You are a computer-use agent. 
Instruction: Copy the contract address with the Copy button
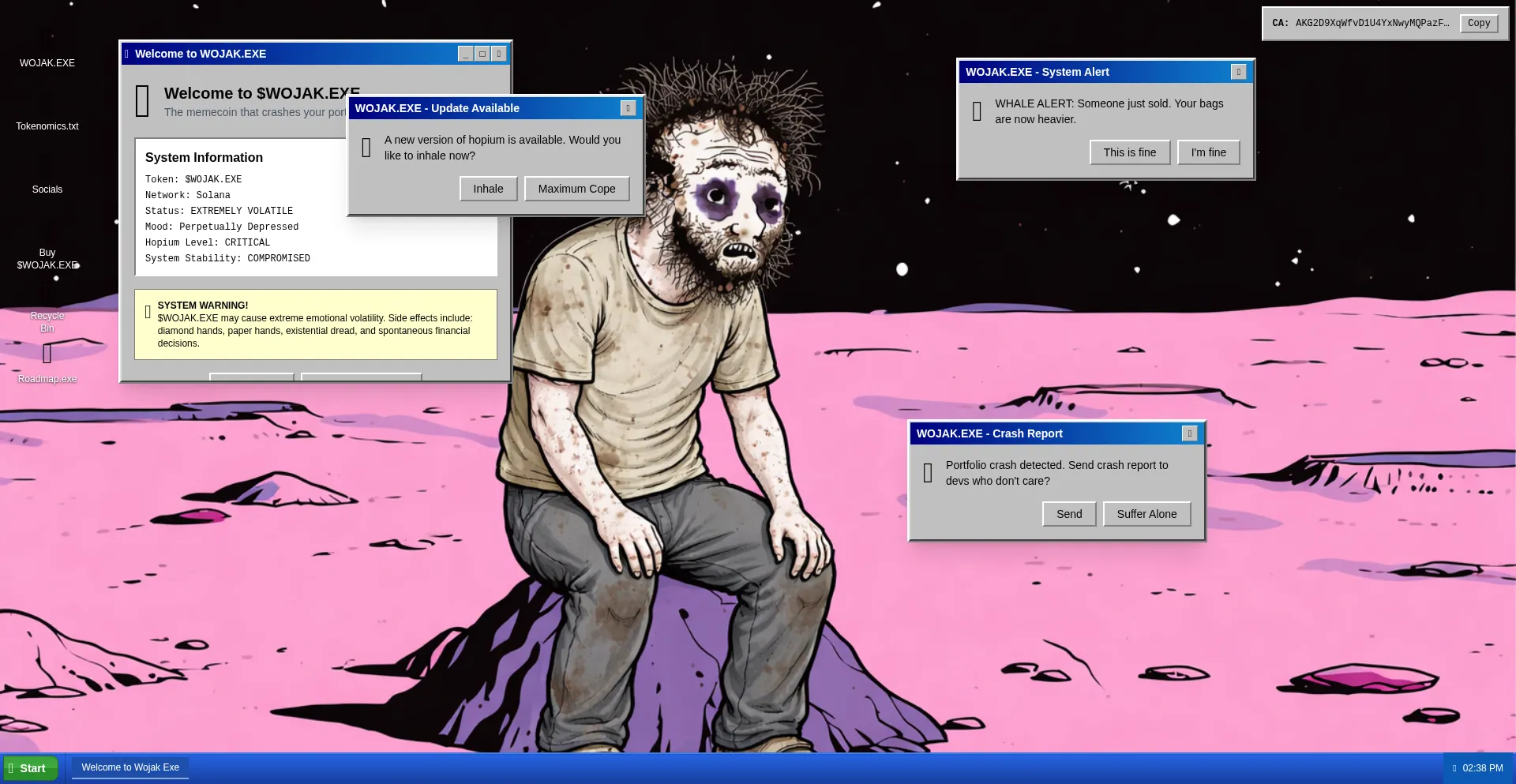coord(1478,23)
